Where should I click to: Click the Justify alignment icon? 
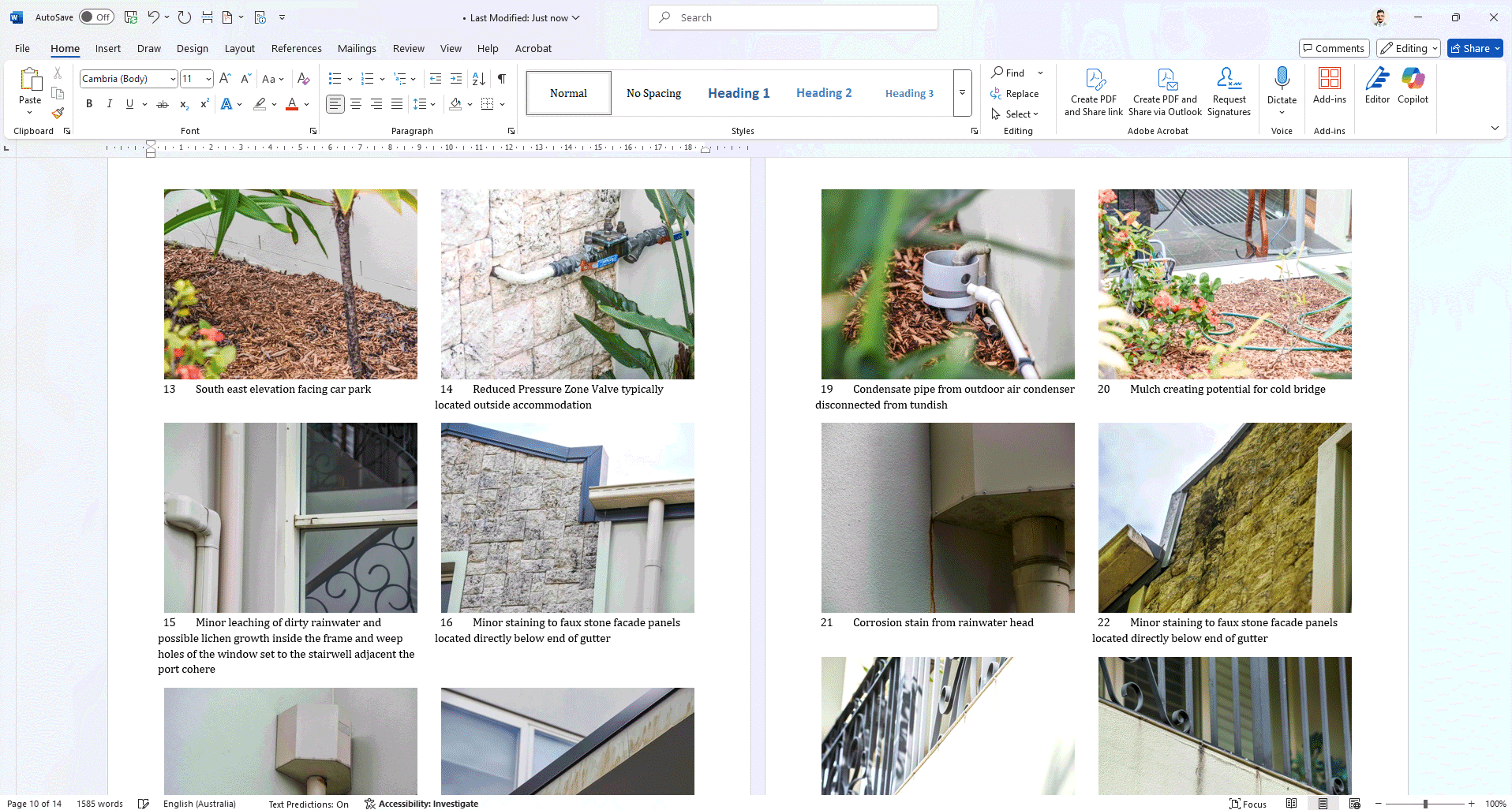[x=397, y=104]
